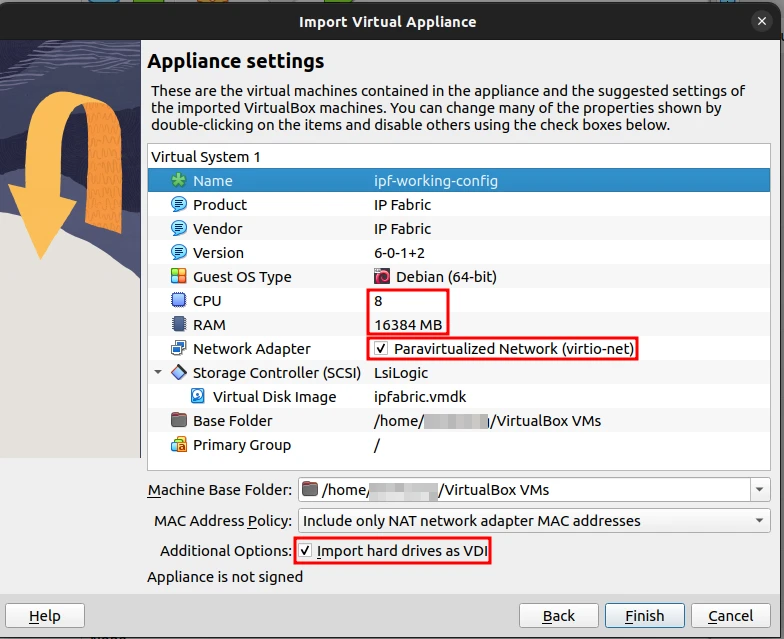Toggle Import hard drives as VDI checkbox
Screen dimensions: 784x639
coord(305,551)
